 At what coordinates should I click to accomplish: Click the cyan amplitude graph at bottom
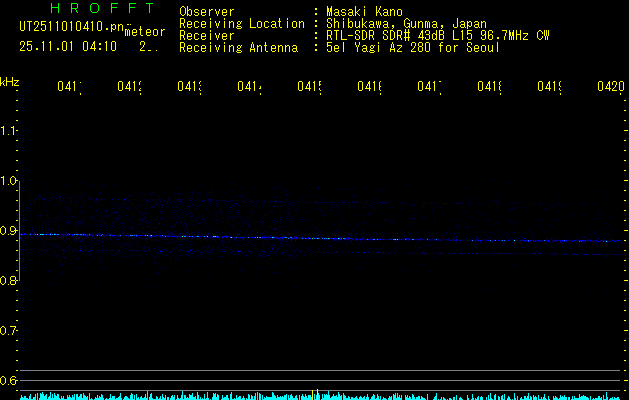coord(320,396)
